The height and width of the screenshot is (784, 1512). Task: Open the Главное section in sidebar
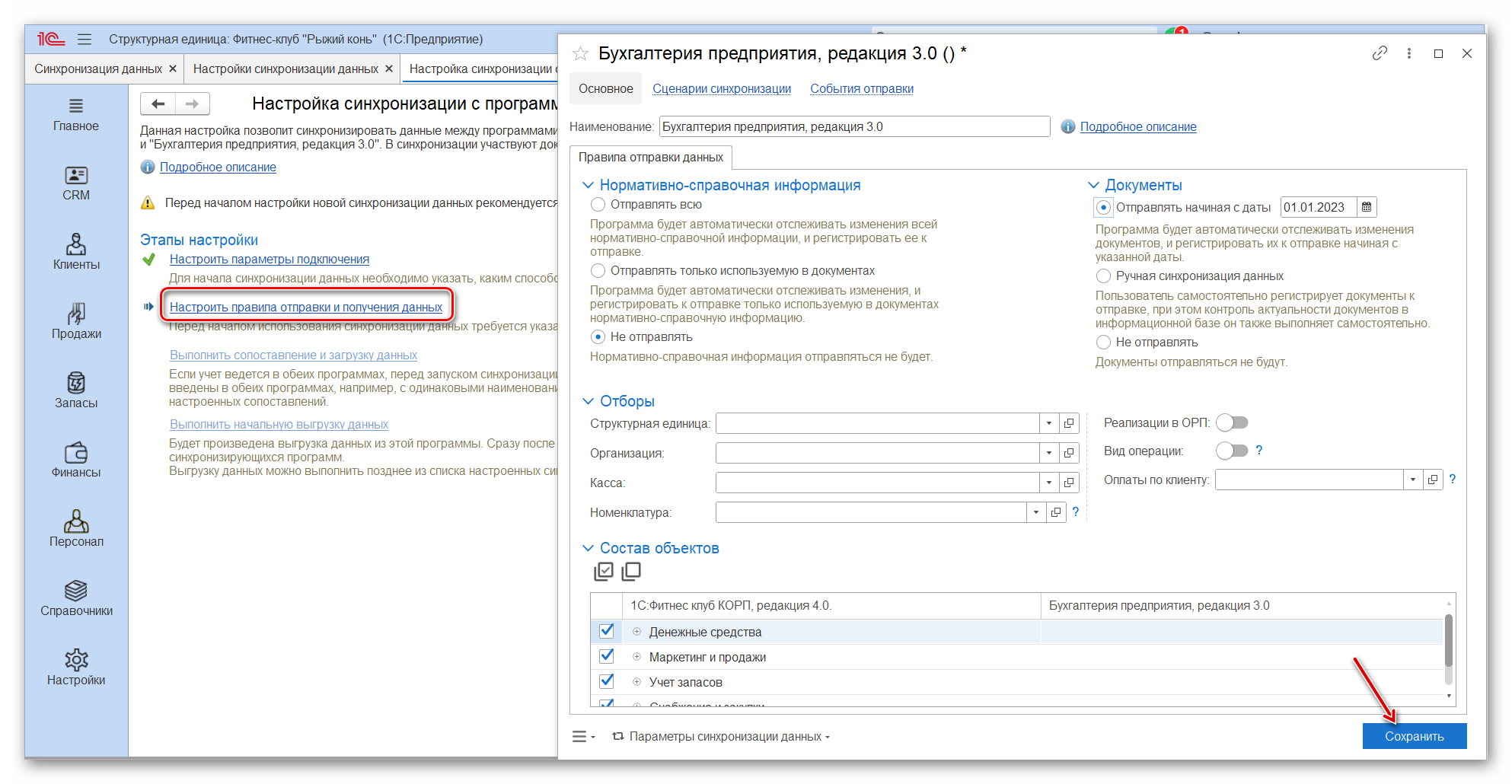76,116
